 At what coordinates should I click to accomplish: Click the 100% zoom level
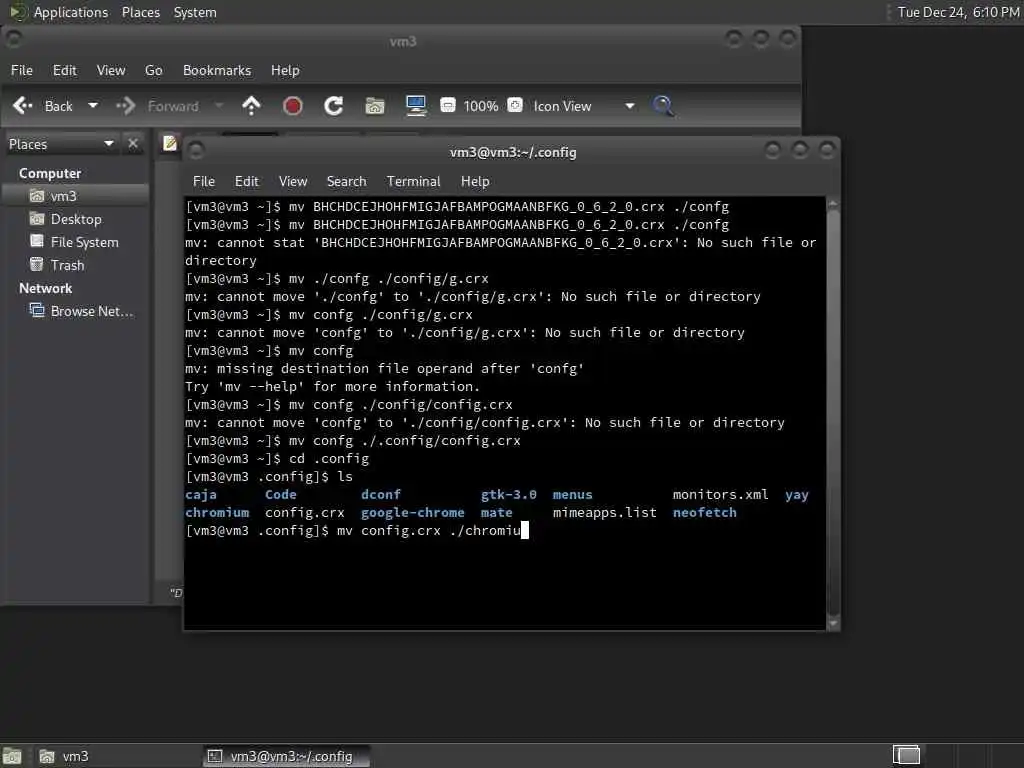(481, 106)
